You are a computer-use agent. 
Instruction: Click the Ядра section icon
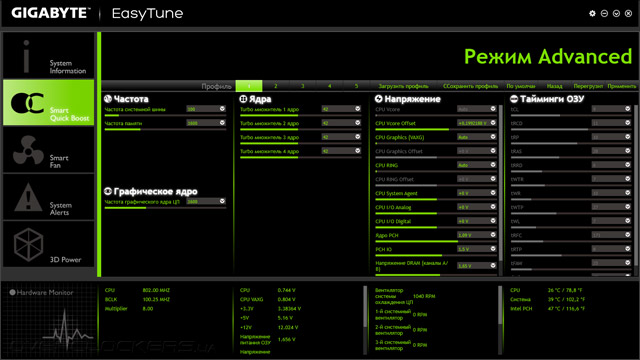[x=243, y=99]
